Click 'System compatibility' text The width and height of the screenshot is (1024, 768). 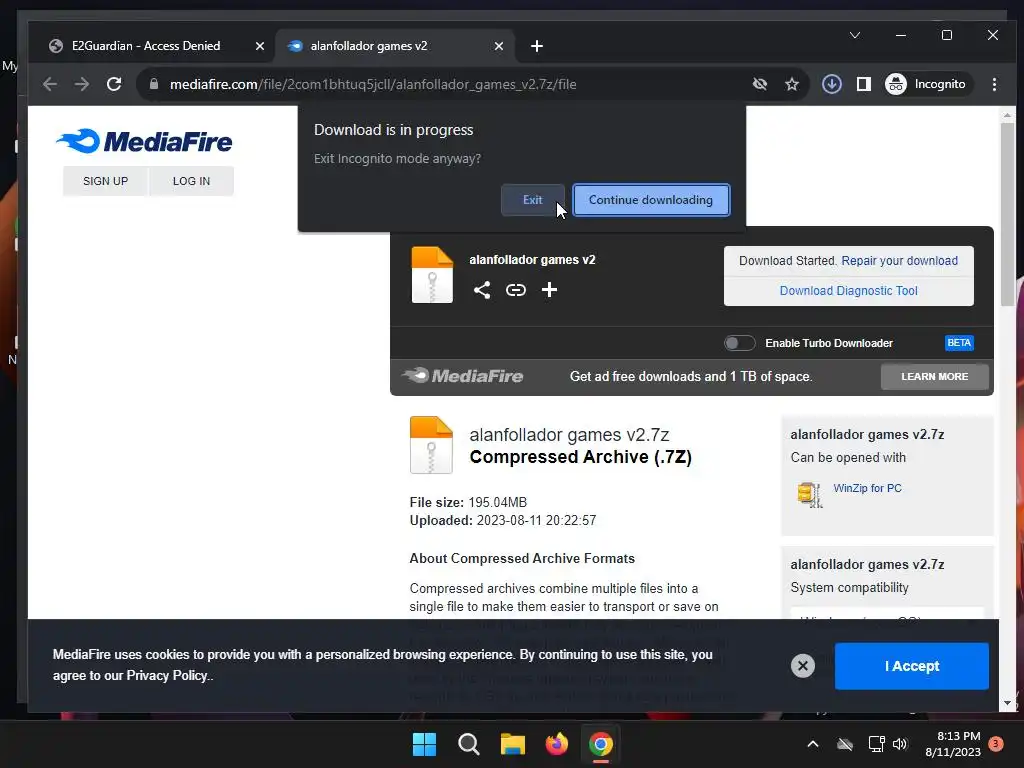(849, 588)
